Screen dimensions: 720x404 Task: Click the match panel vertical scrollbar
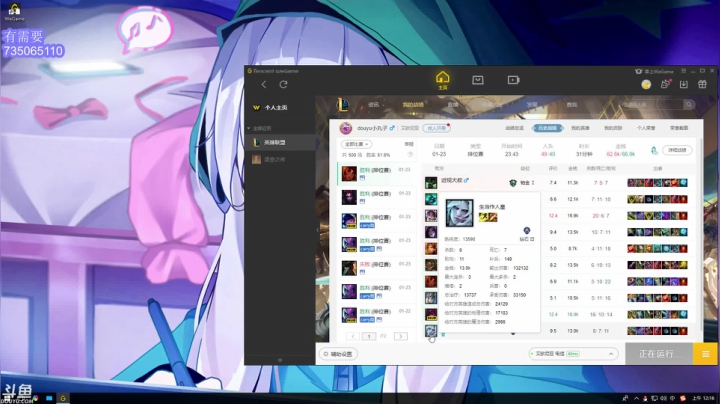point(701,234)
